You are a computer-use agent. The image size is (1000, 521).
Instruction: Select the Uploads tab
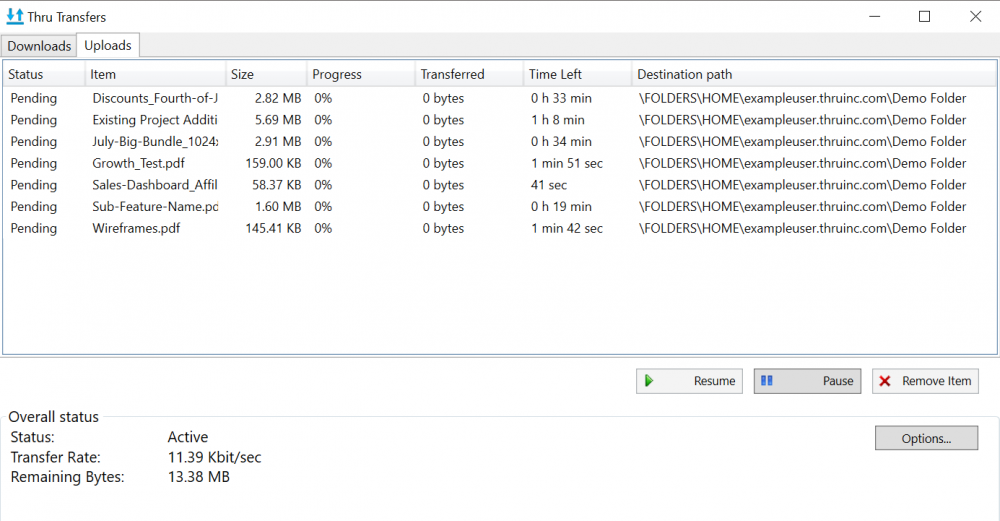(x=108, y=46)
